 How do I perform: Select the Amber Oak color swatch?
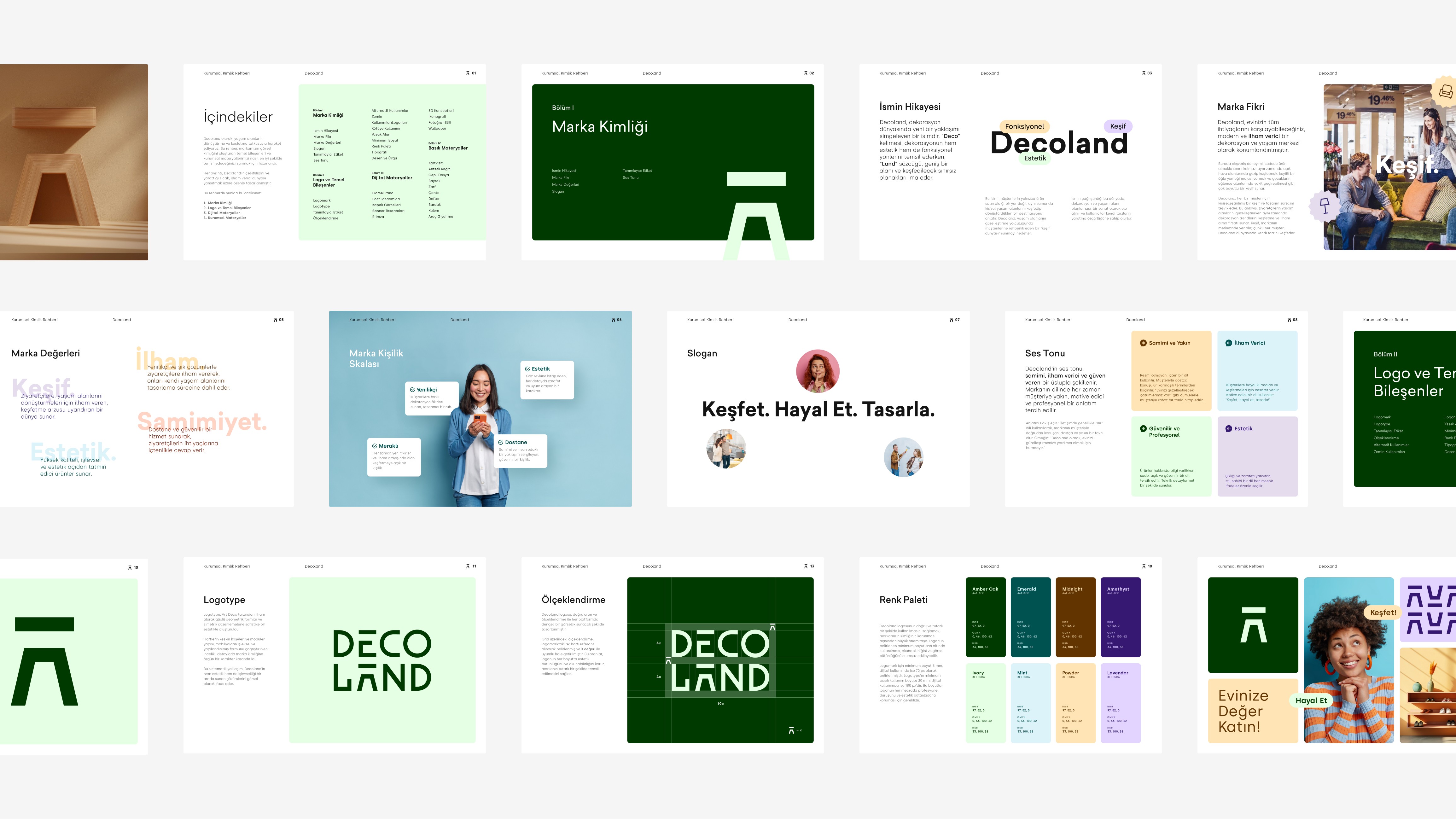(986, 617)
